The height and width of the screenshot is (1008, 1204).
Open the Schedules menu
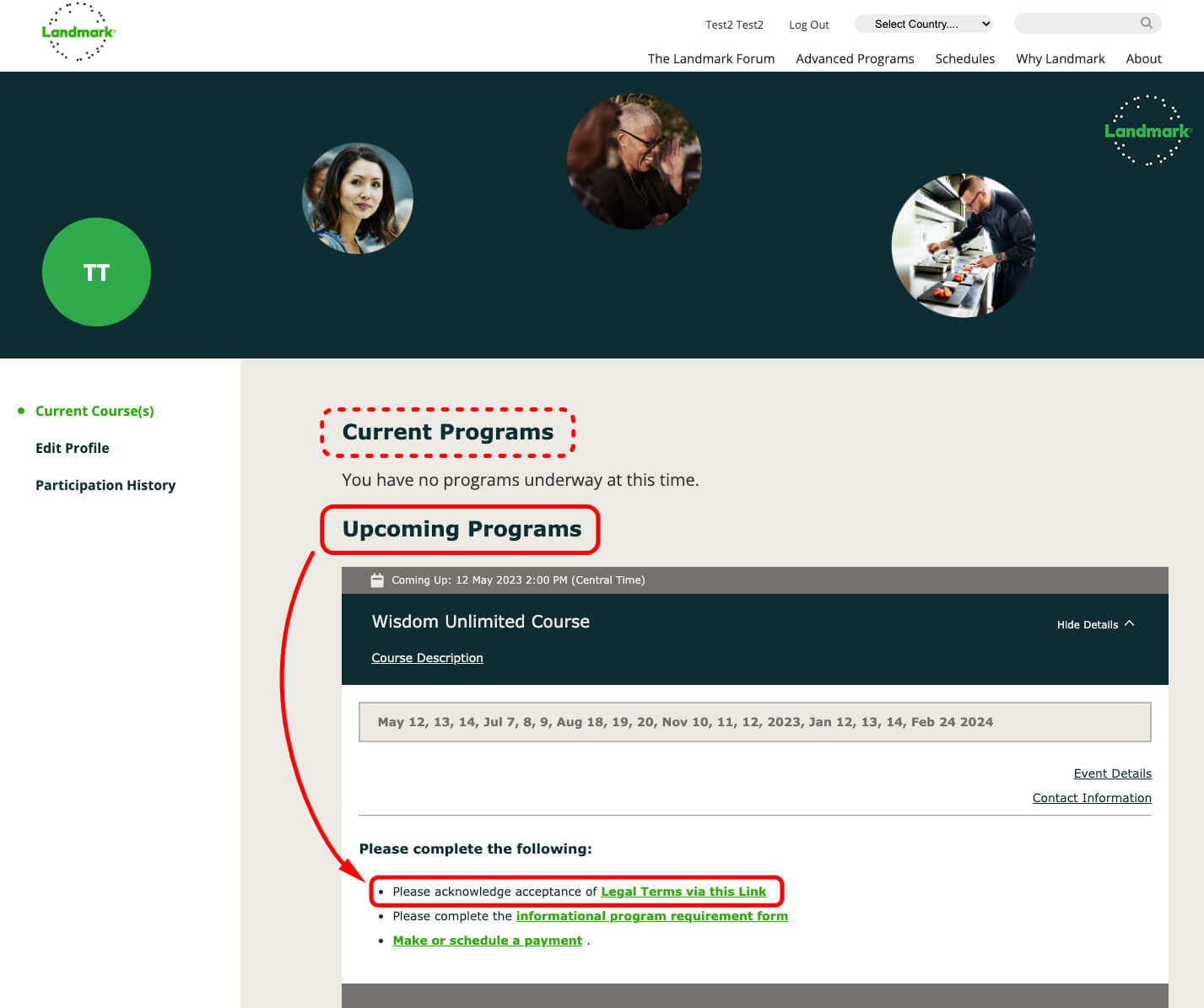(964, 58)
